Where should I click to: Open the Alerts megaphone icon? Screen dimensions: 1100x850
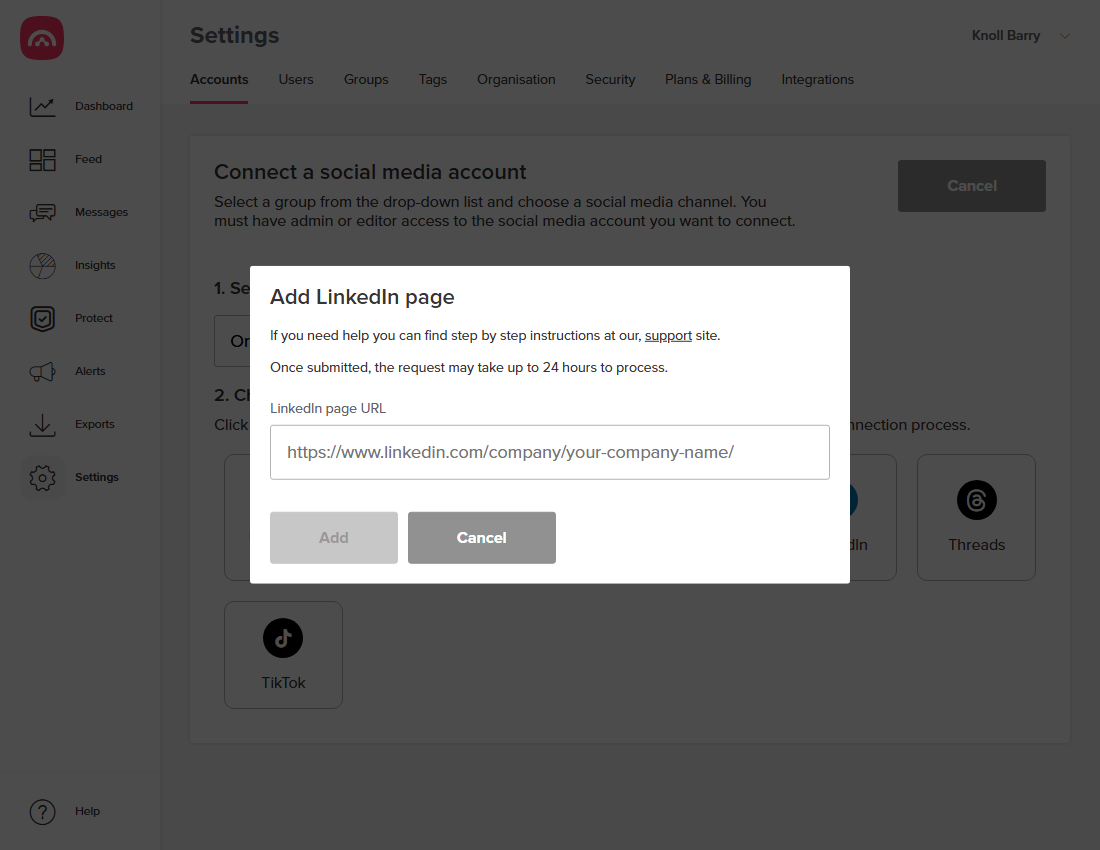click(42, 372)
